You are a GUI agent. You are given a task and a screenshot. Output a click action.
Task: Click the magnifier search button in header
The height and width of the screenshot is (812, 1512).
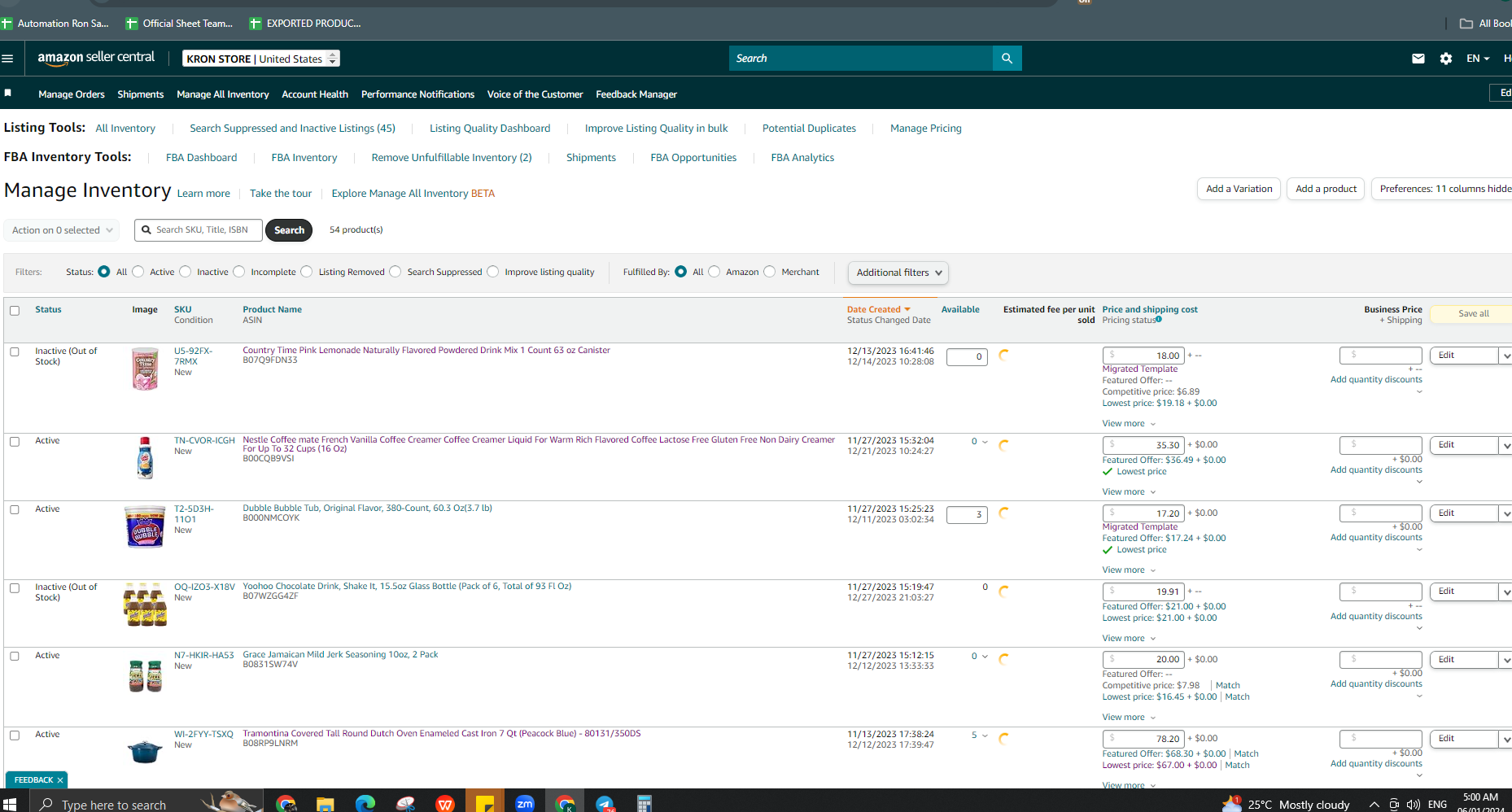coord(1007,59)
